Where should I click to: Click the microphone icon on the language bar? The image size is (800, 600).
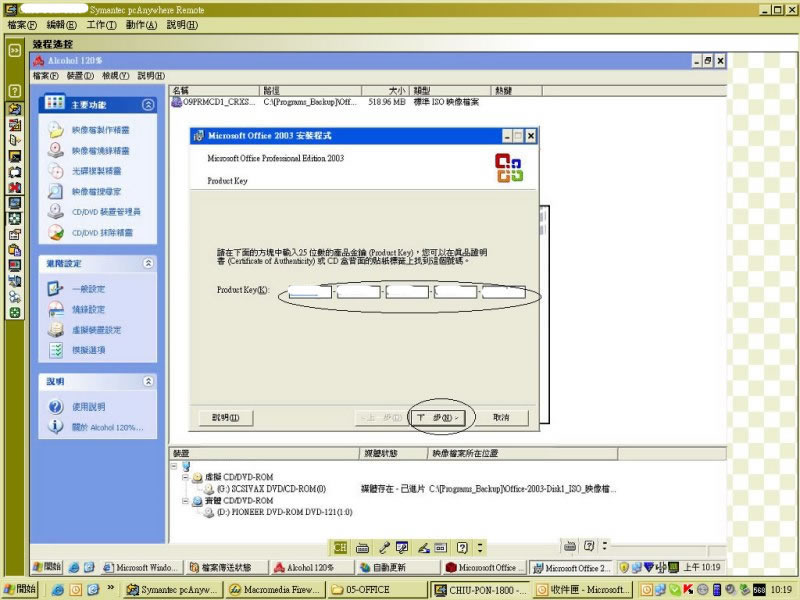click(x=384, y=547)
